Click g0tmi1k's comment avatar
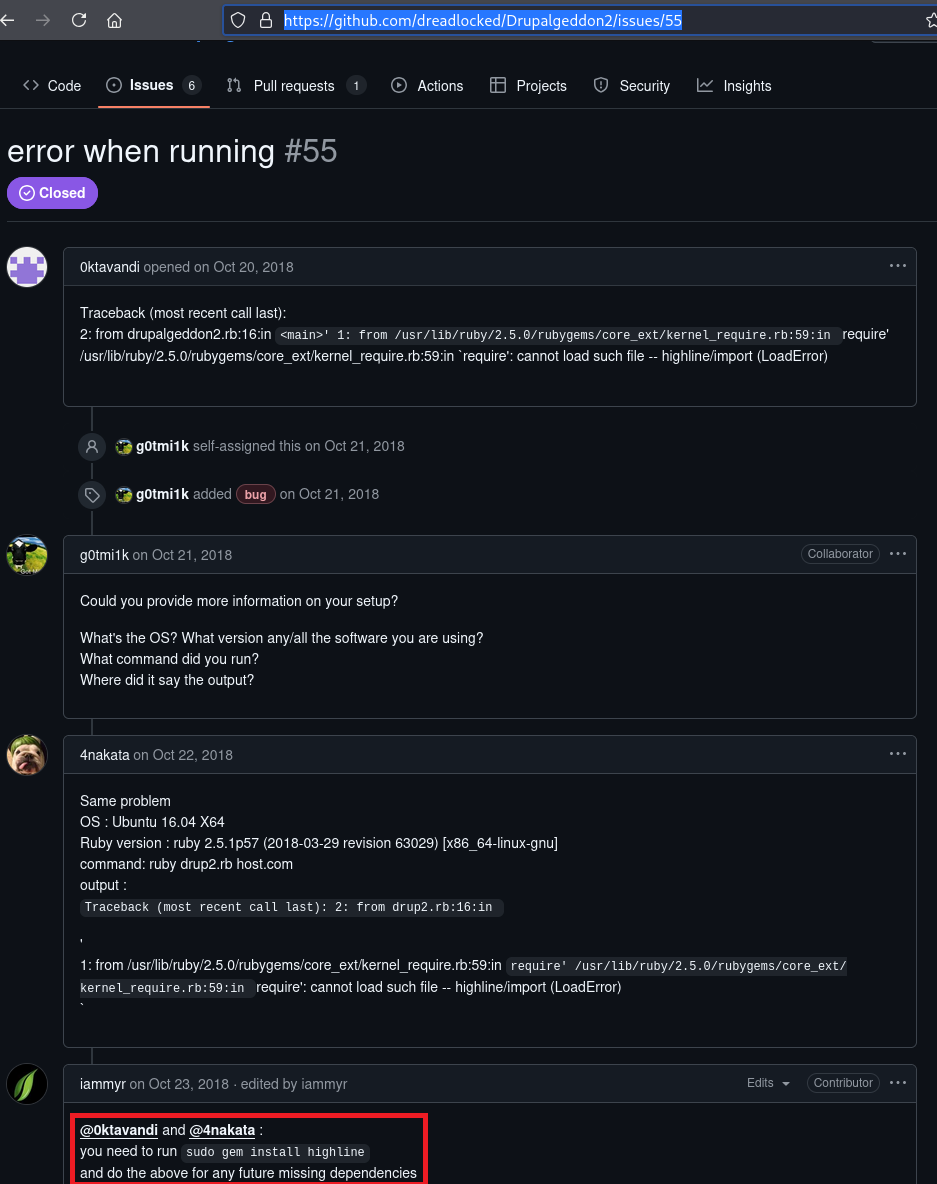Screen dimensions: 937x1184 tap(27, 555)
